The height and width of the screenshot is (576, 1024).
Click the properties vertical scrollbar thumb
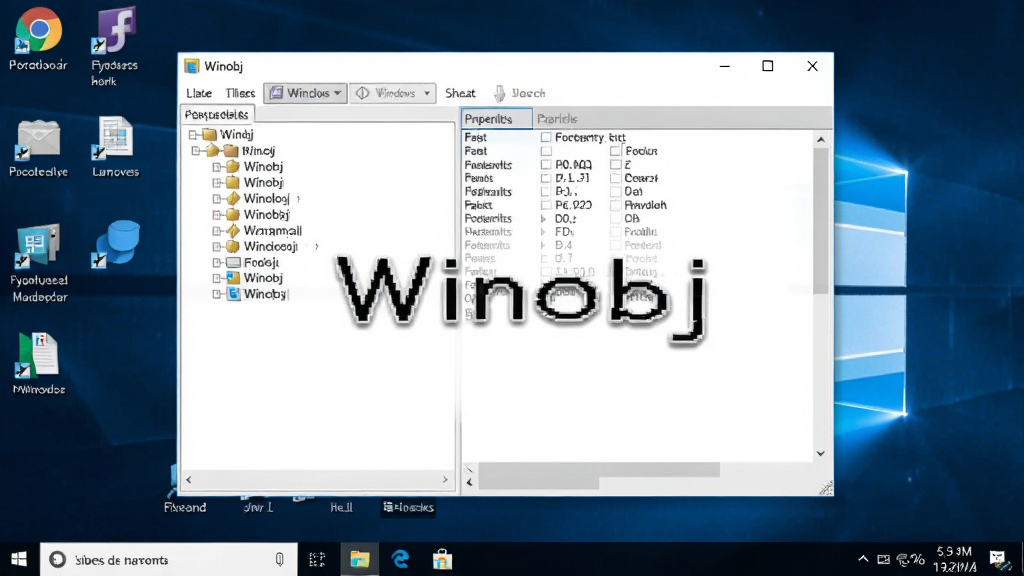[x=821, y=221]
